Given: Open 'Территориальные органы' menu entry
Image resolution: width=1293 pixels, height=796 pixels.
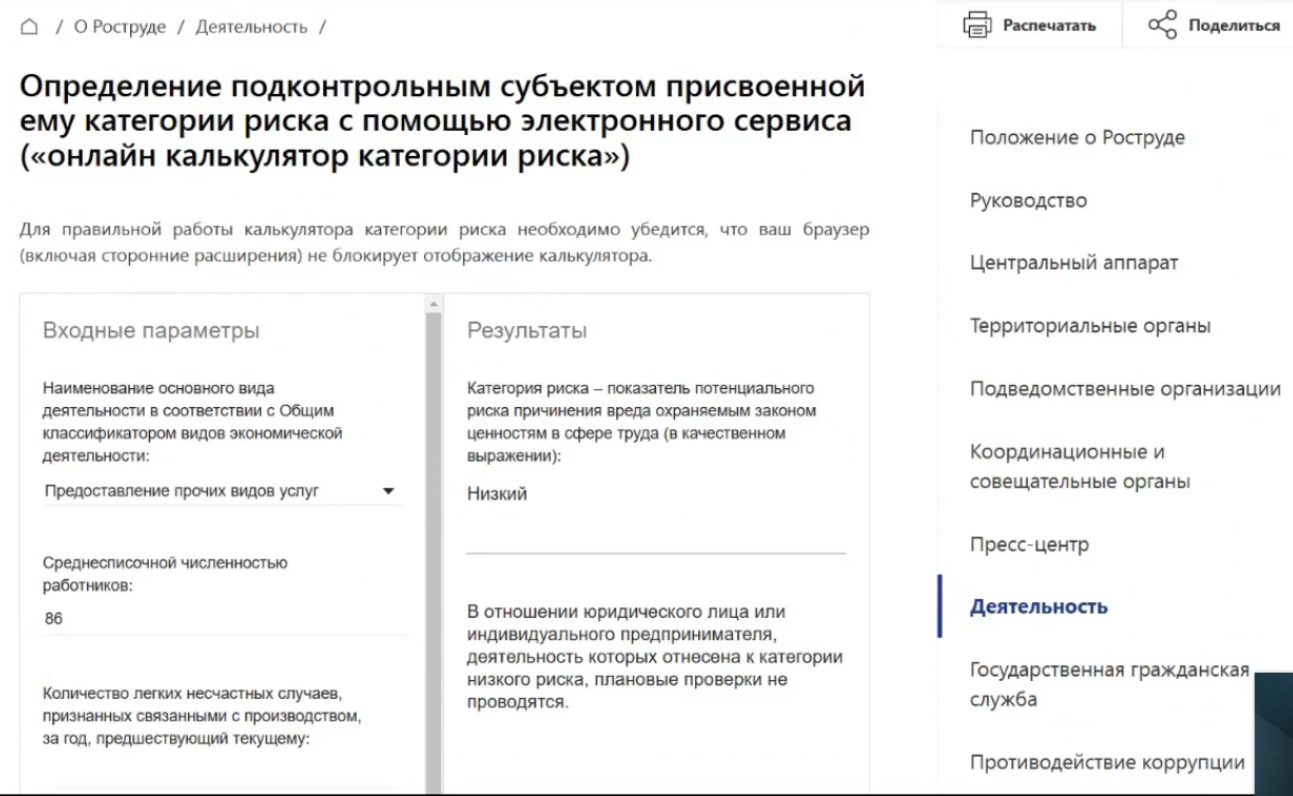Looking at the screenshot, I should click(x=1090, y=326).
